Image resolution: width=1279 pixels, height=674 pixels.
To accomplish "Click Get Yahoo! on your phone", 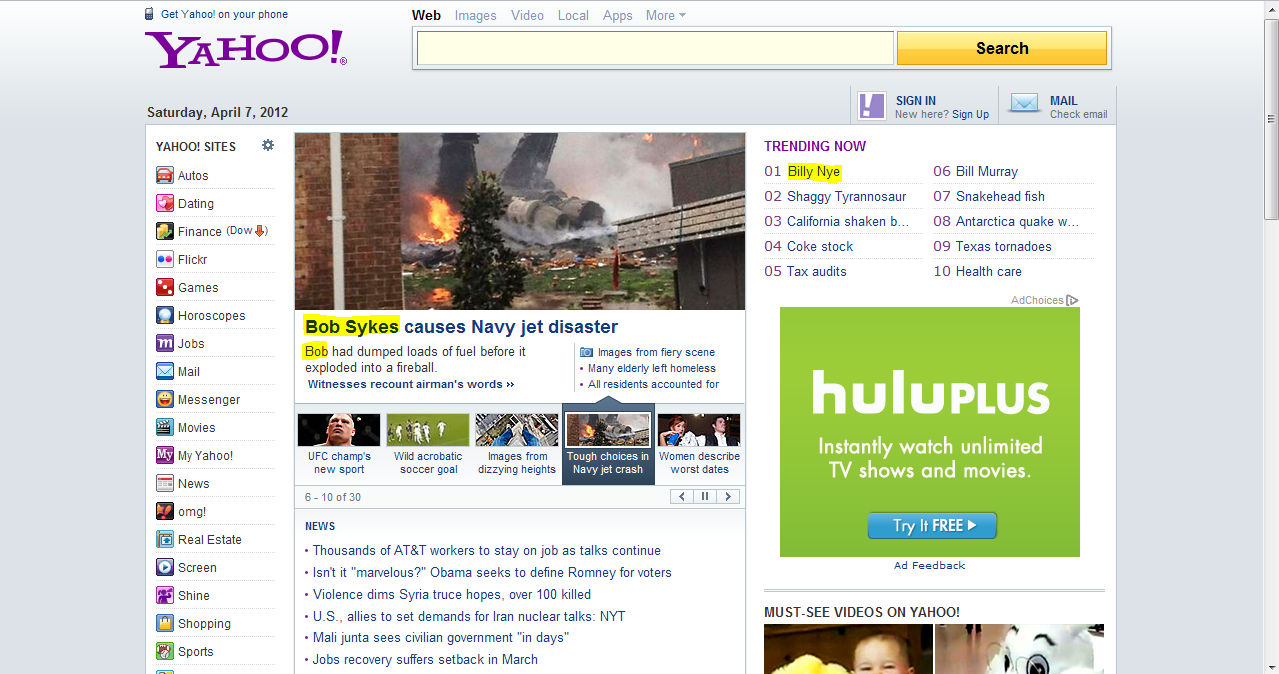I will coord(224,14).
